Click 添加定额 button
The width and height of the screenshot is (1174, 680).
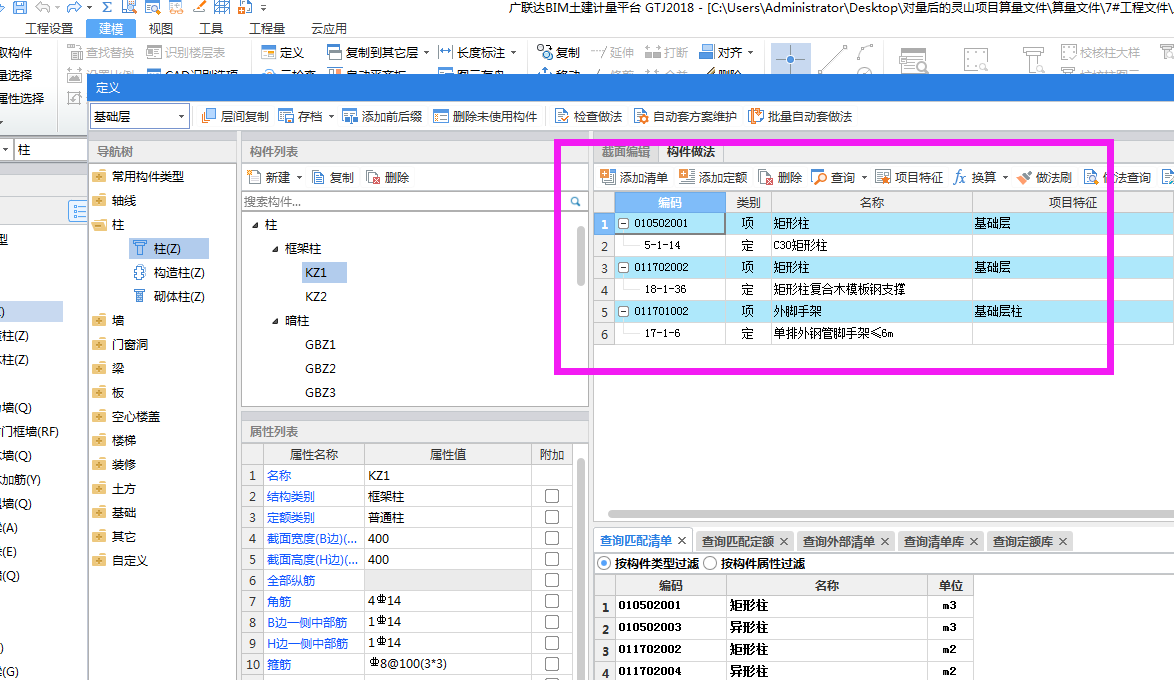coord(713,177)
